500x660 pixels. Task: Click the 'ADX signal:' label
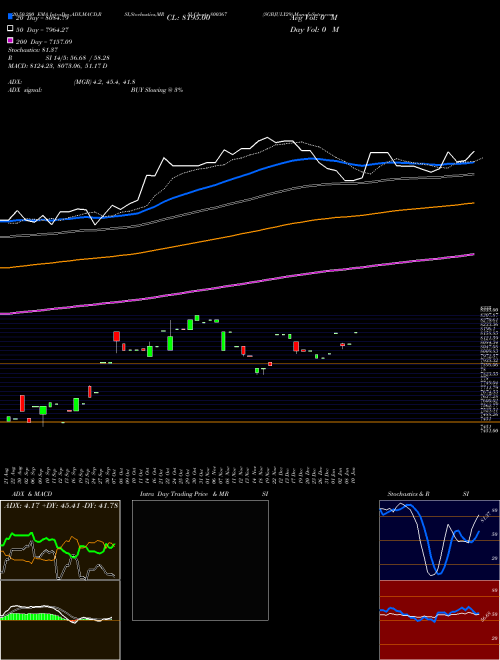(x=25, y=90)
